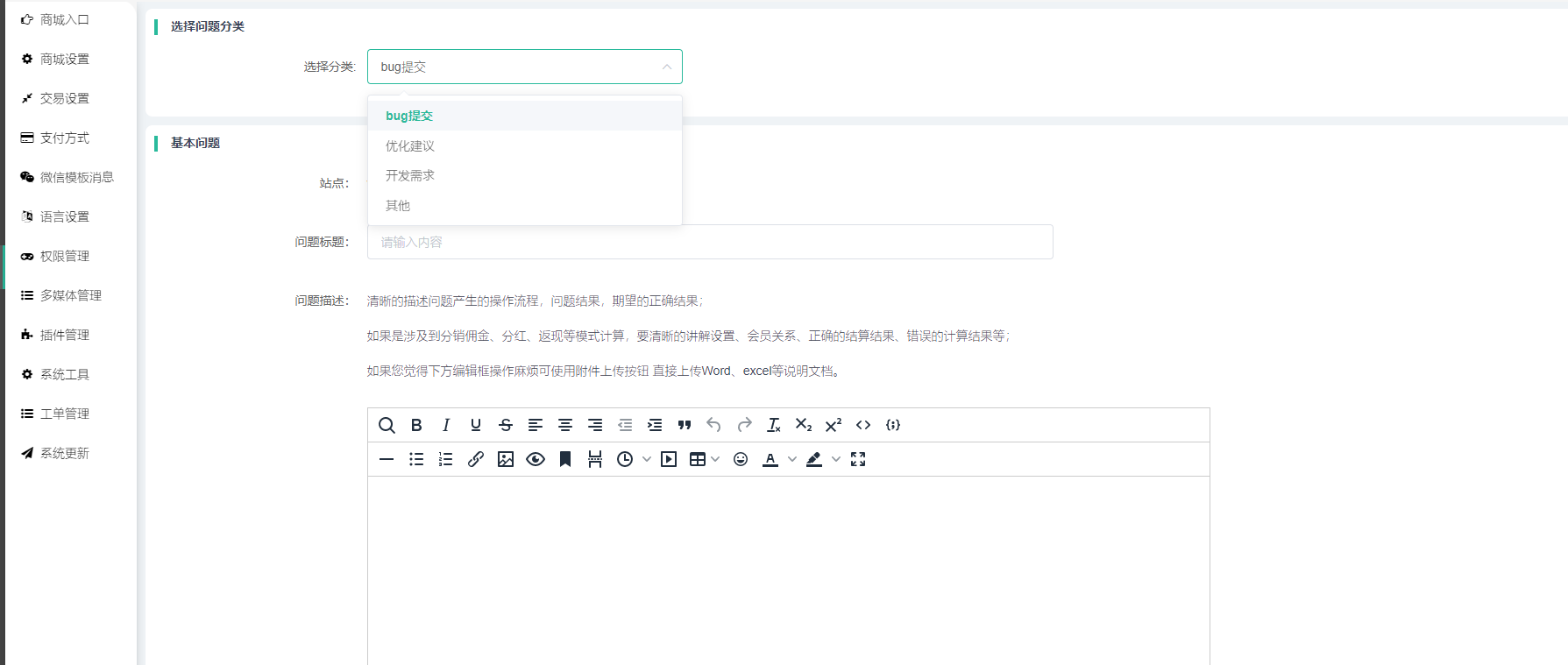The width and height of the screenshot is (1568, 665).
Task: Go to 插件管理 in the sidebar
Action: pyautogui.click(x=65, y=335)
